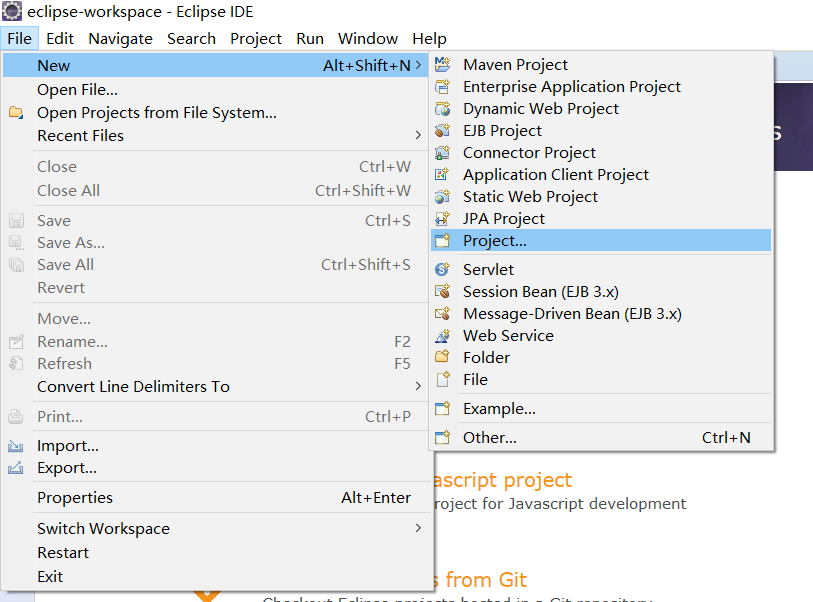Click the File icon in New submenu

coord(442,380)
